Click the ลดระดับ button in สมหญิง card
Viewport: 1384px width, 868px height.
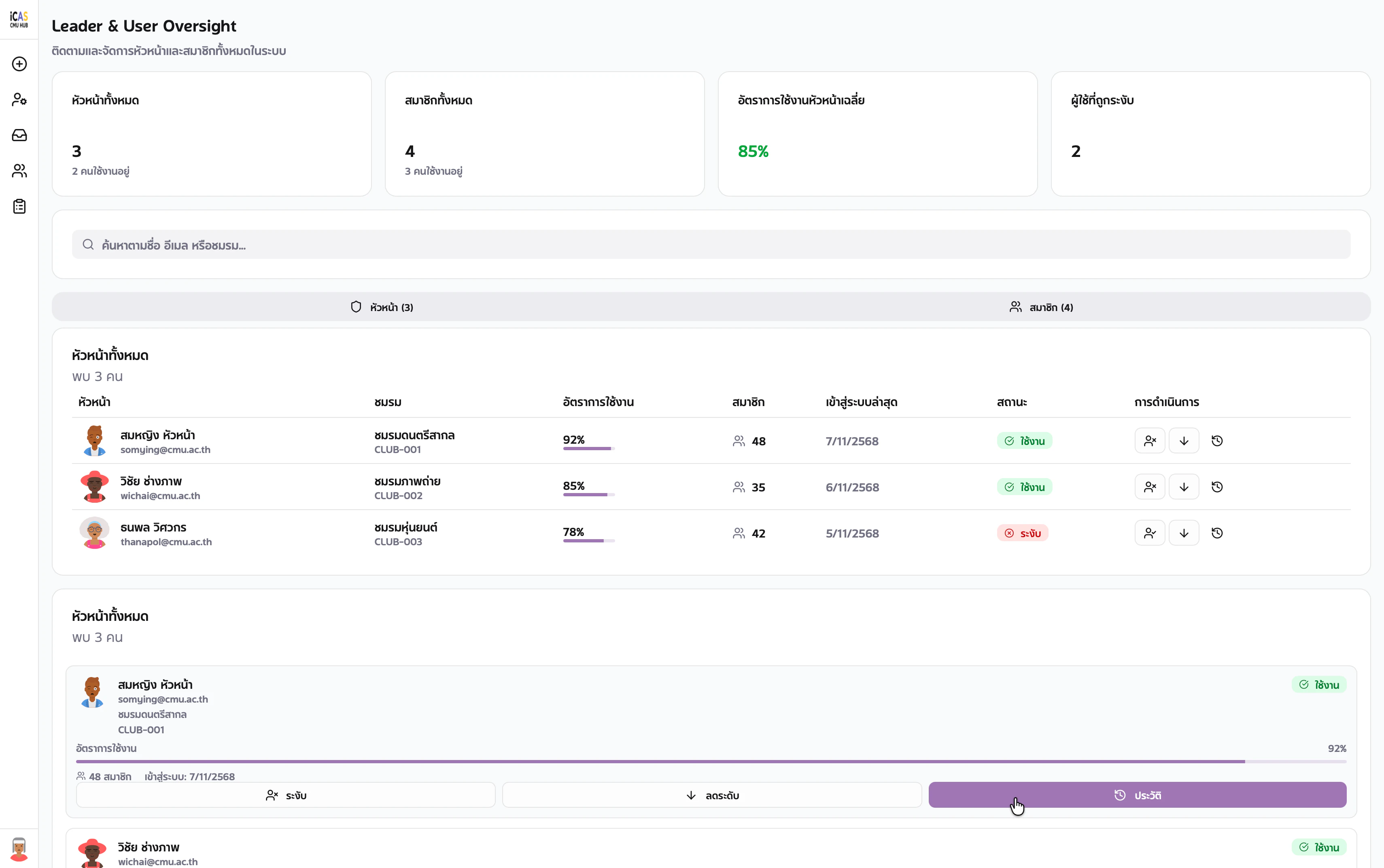pos(712,795)
